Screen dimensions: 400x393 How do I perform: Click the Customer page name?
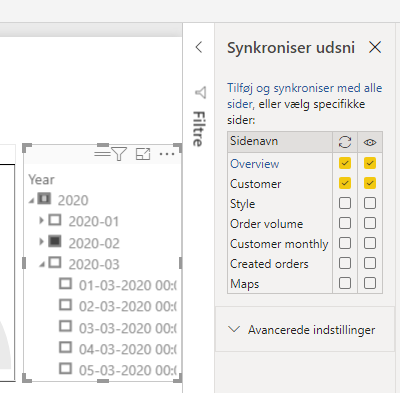coord(256,184)
